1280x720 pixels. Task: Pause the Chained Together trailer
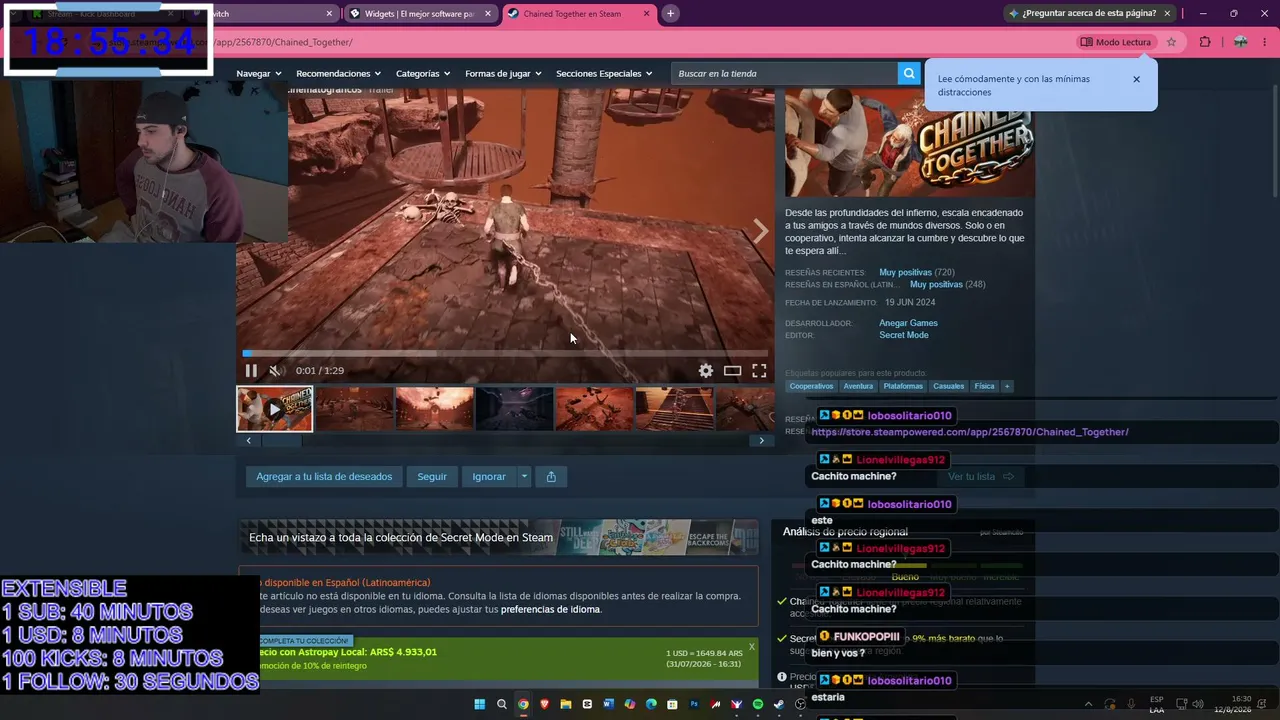[x=251, y=371]
